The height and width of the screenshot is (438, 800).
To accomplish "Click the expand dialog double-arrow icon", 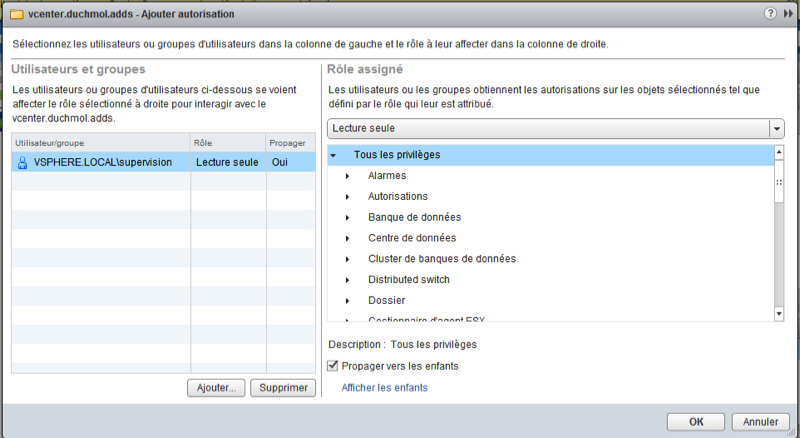I will tap(786, 15).
